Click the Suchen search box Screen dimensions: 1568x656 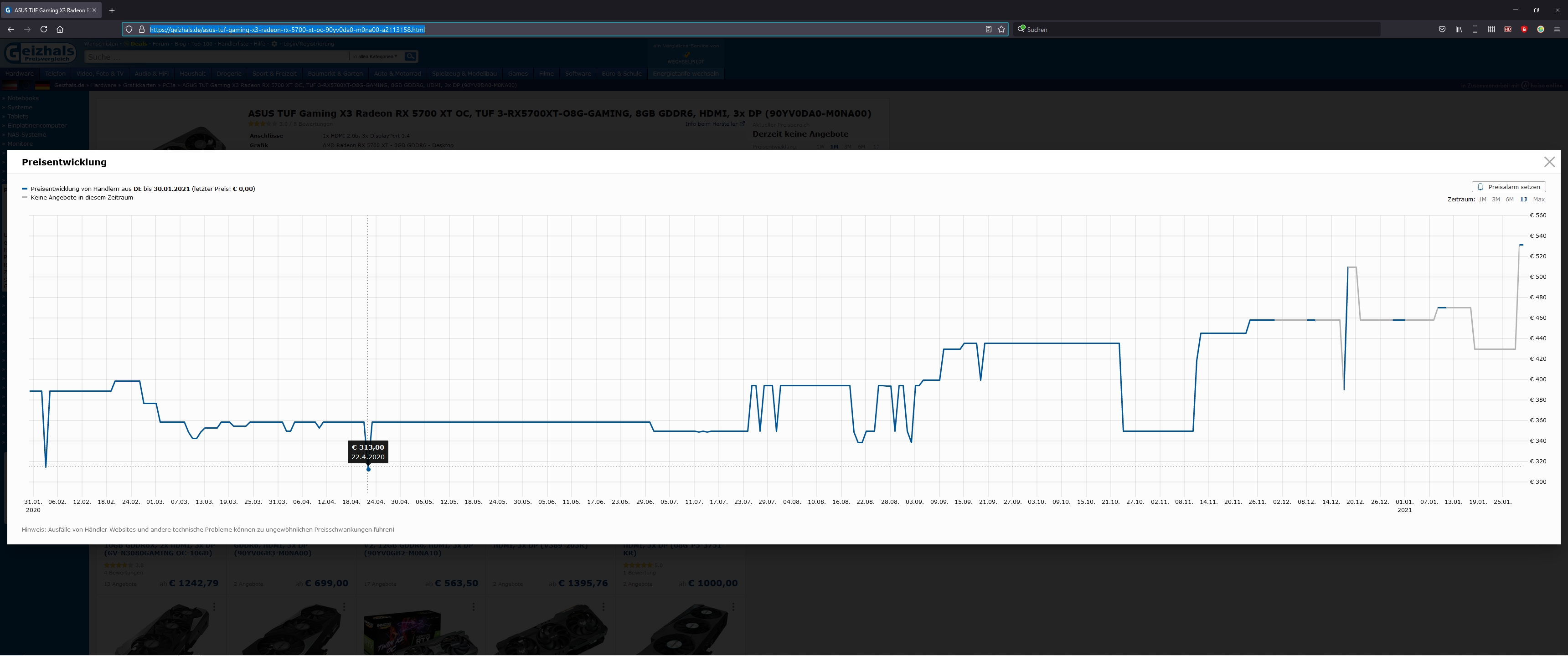(x=1193, y=29)
